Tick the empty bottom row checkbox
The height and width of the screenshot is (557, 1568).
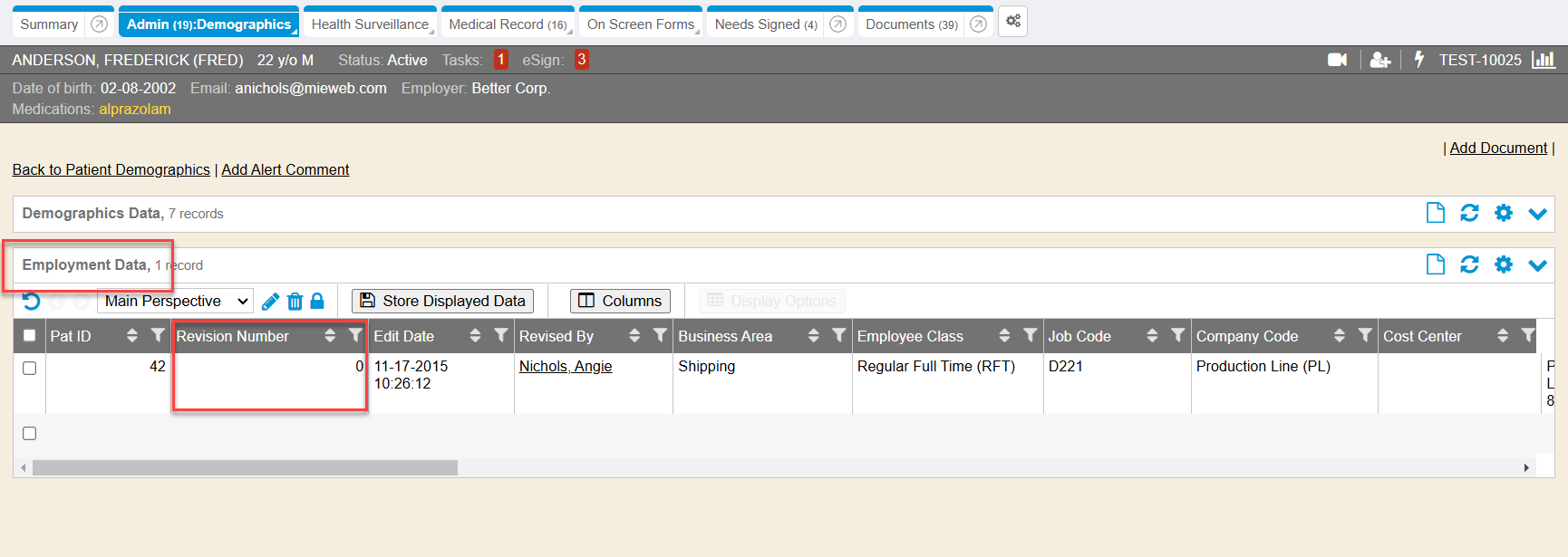coord(29,434)
